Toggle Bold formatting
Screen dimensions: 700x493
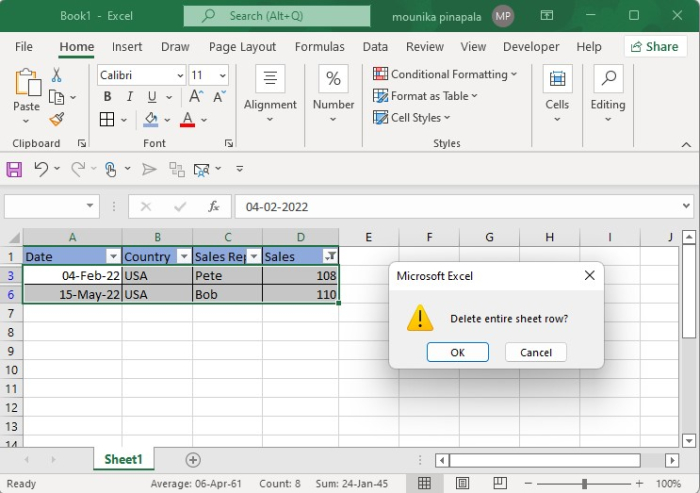point(107,96)
